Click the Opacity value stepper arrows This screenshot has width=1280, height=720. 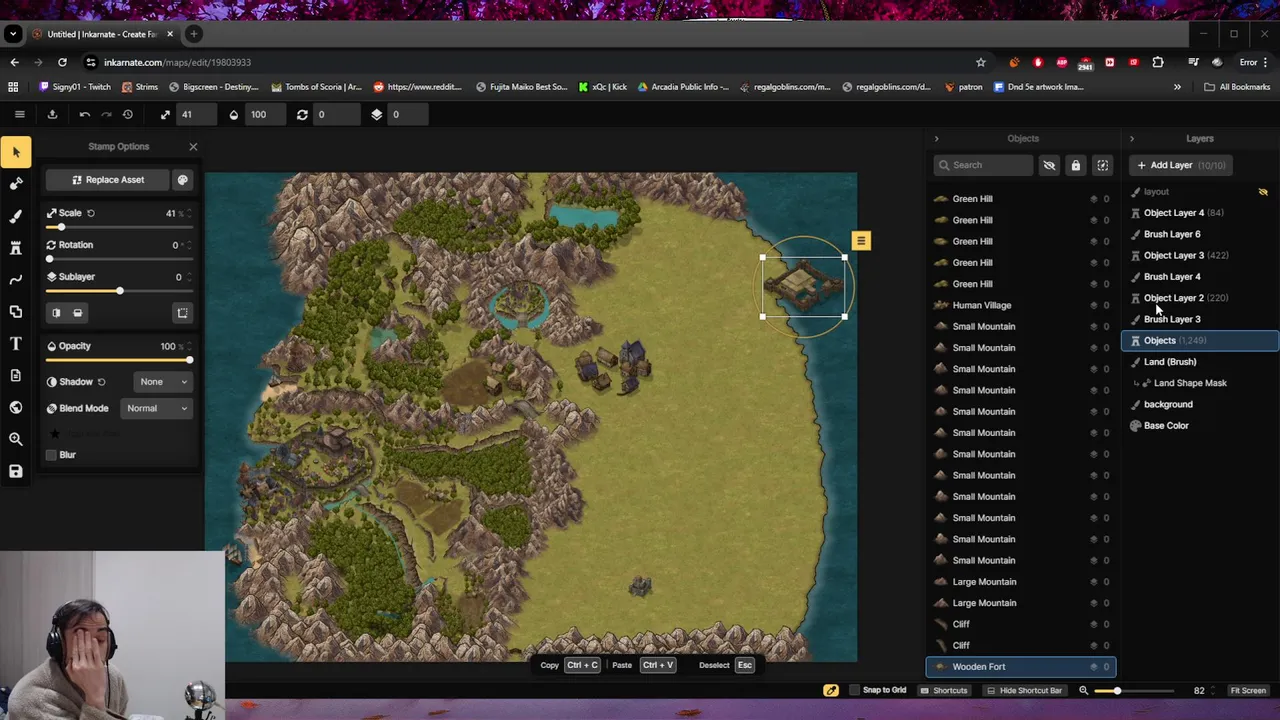[188, 346]
